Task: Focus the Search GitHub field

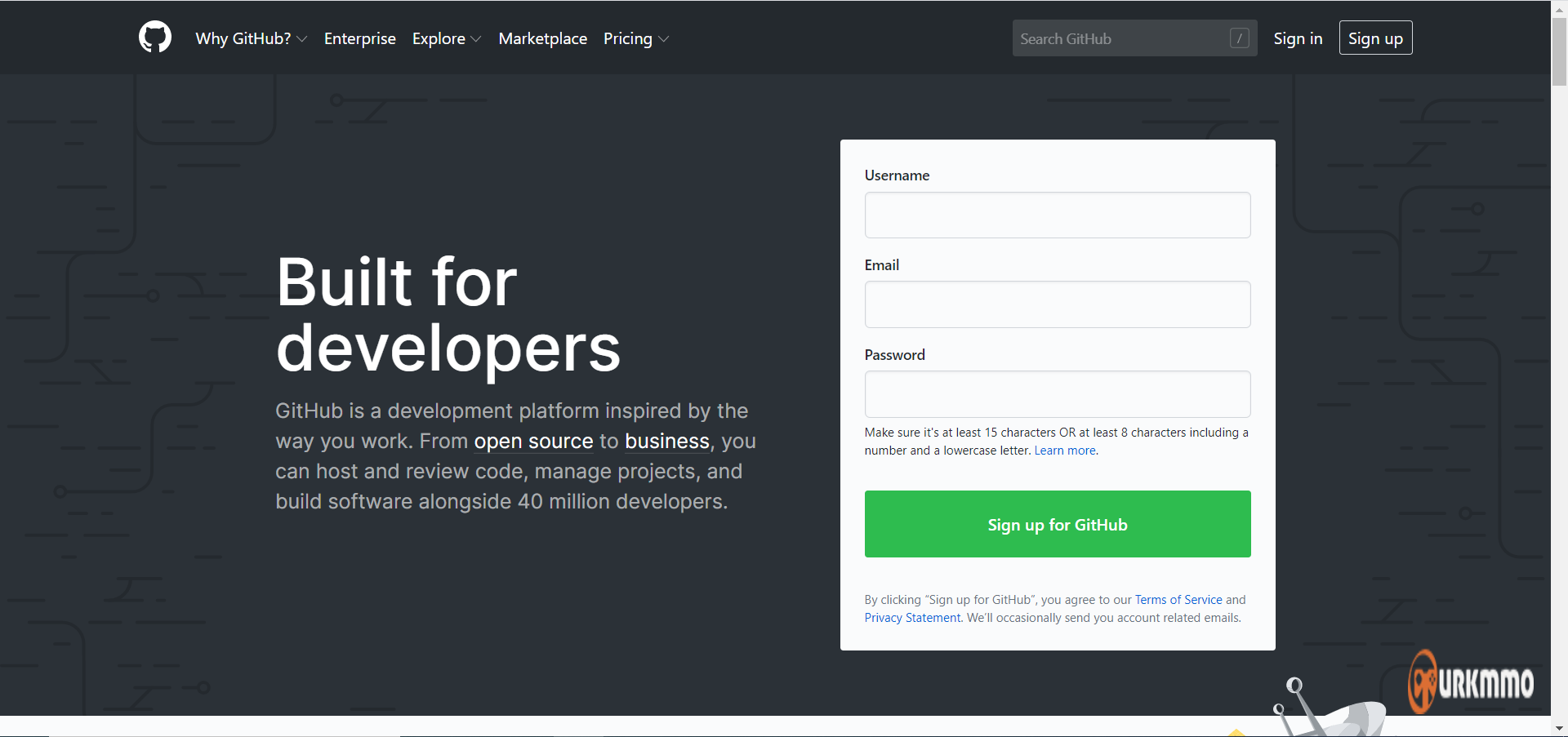Action: pos(1134,38)
